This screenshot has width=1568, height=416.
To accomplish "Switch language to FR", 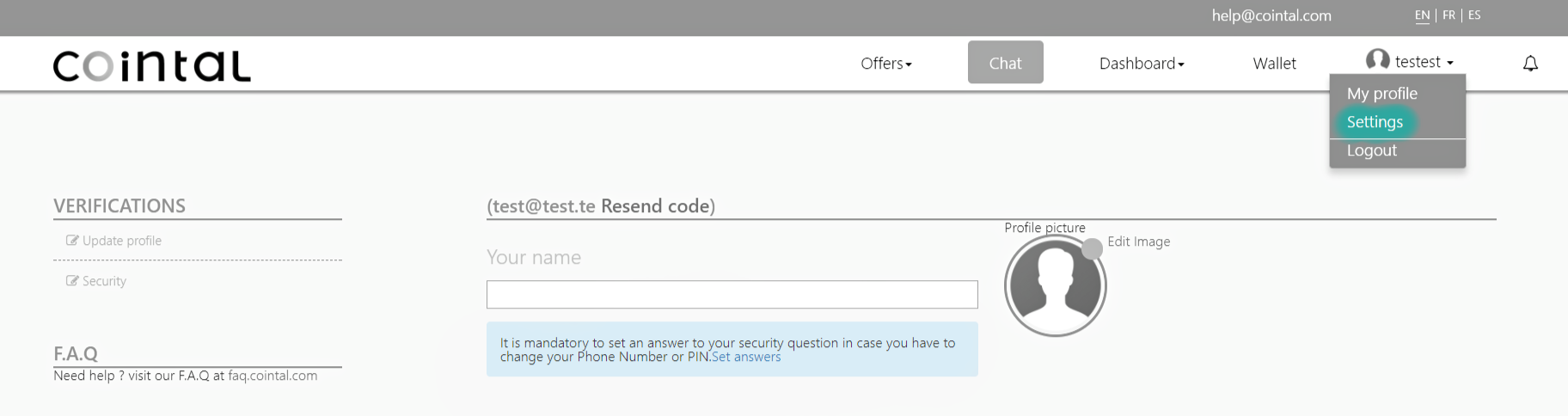I will [1449, 15].
